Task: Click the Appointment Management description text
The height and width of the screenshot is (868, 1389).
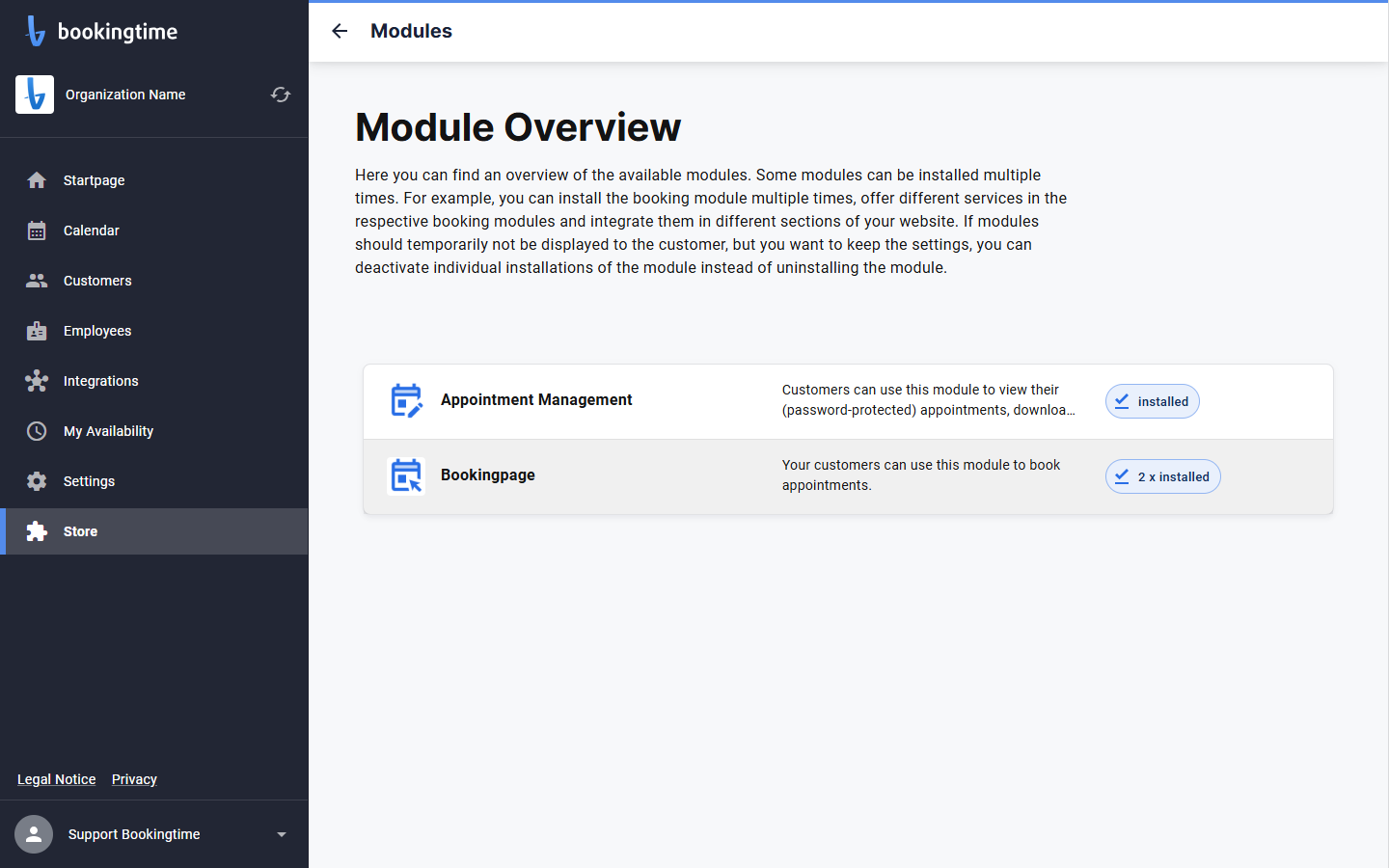Action: point(928,399)
